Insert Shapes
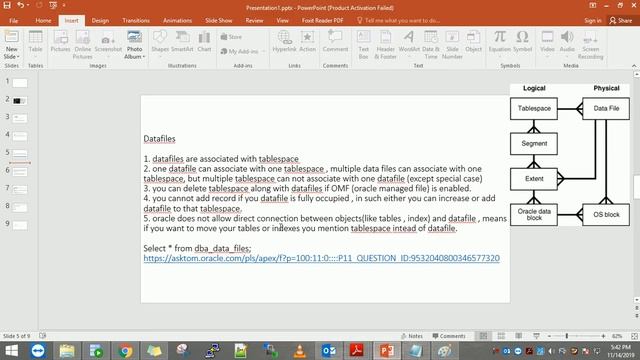Screen dimensions: 640x360 click(160, 42)
